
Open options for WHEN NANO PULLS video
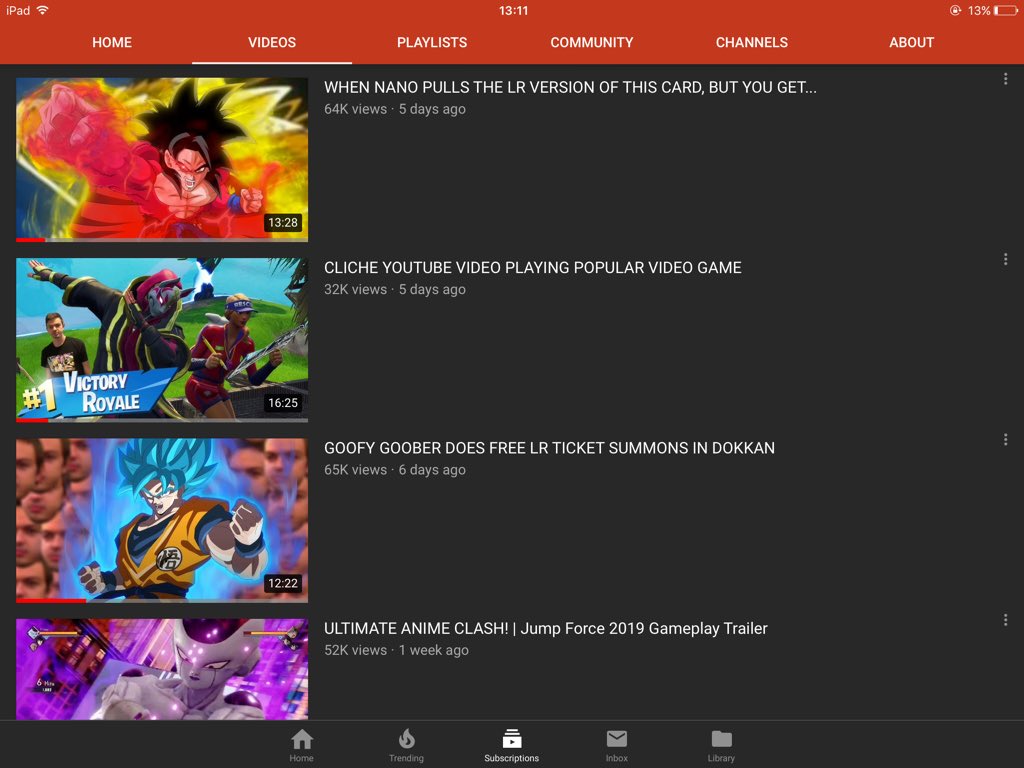[x=1005, y=79]
